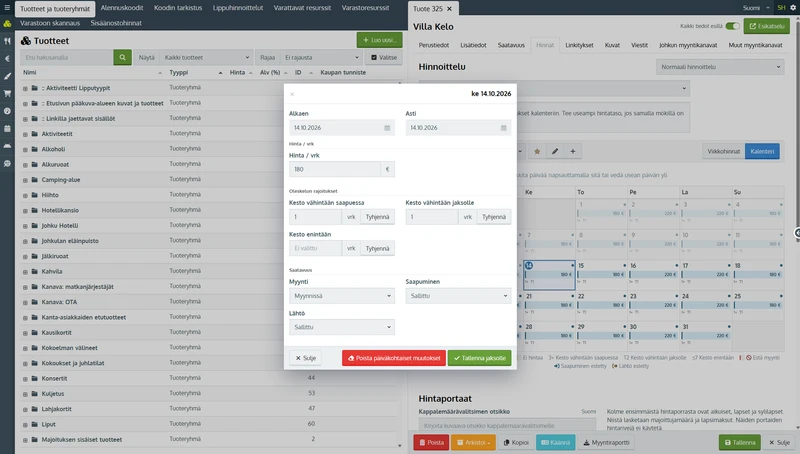800x454 pixels.
Task: Expand the Aktiviteetit tree row
Action: point(25,134)
